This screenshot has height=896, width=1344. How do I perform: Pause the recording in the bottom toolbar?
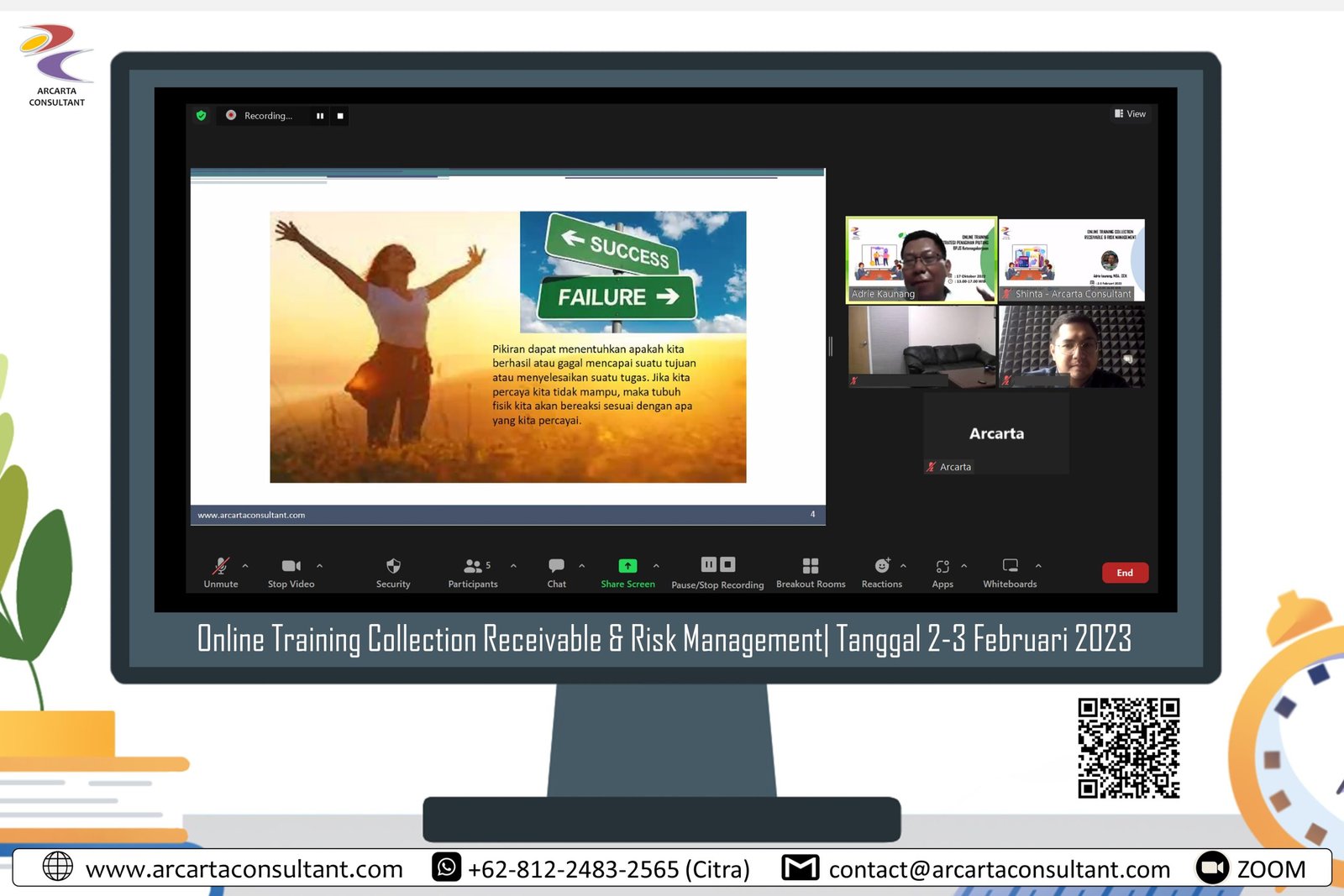click(x=709, y=564)
